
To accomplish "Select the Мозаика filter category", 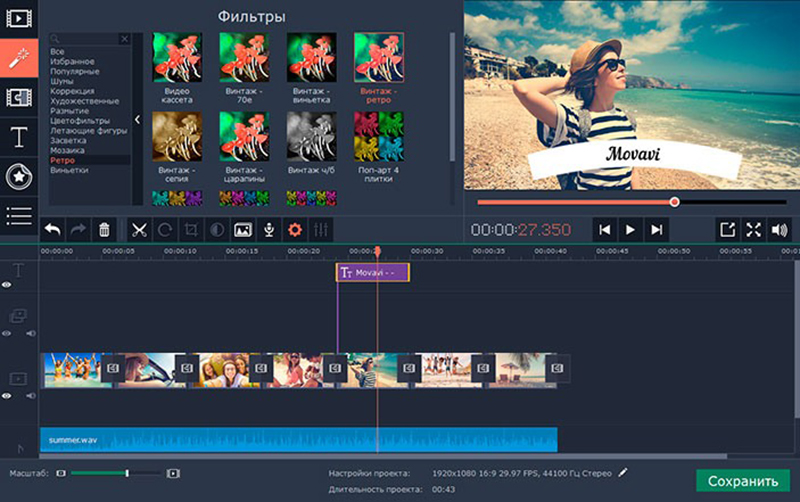I will click(x=67, y=150).
